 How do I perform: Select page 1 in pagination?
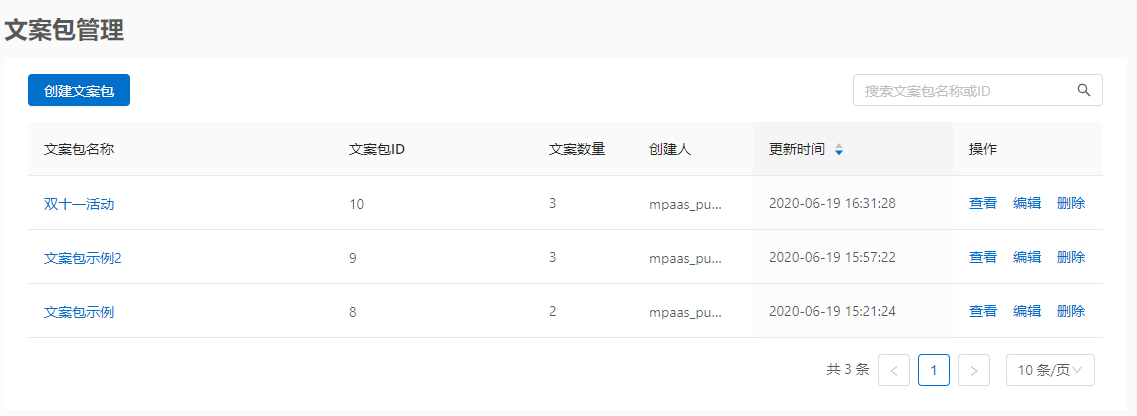pyautogui.click(x=934, y=370)
